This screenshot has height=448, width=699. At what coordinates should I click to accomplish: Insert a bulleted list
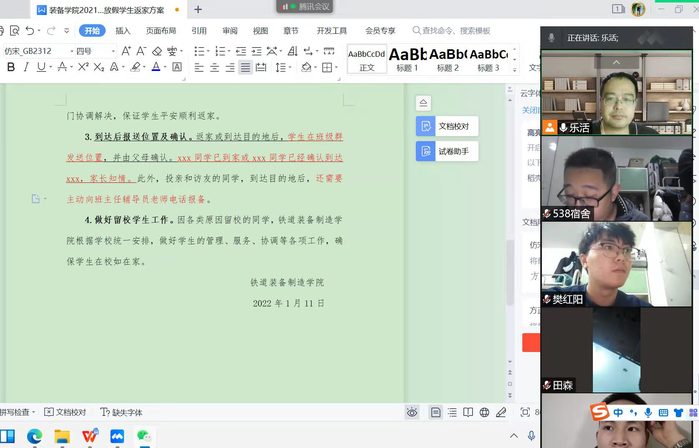(199, 51)
